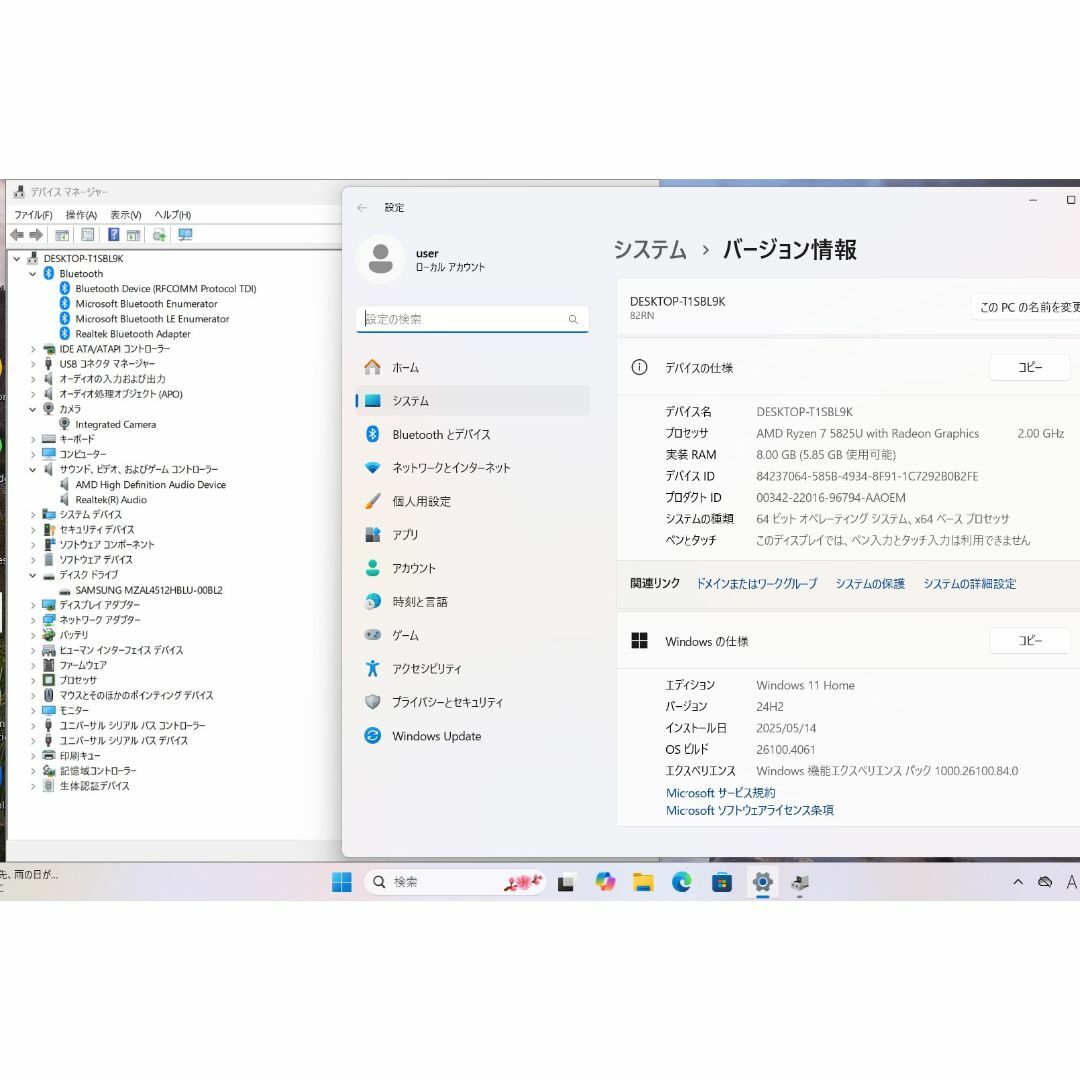Expand IDE ATA/ATAPI コントローラー node
Viewport: 1080px width, 1080px height.
pyautogui.click(x=32, y=349)
